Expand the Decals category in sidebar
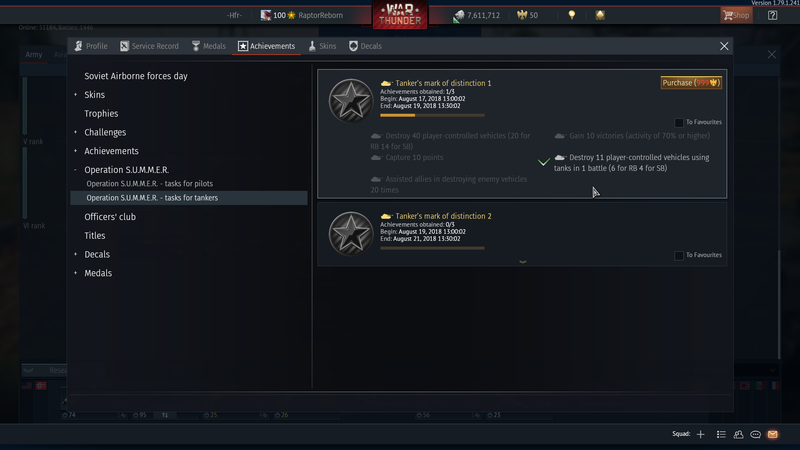Viewport: 800px width, 450px height. coord(75,254)
